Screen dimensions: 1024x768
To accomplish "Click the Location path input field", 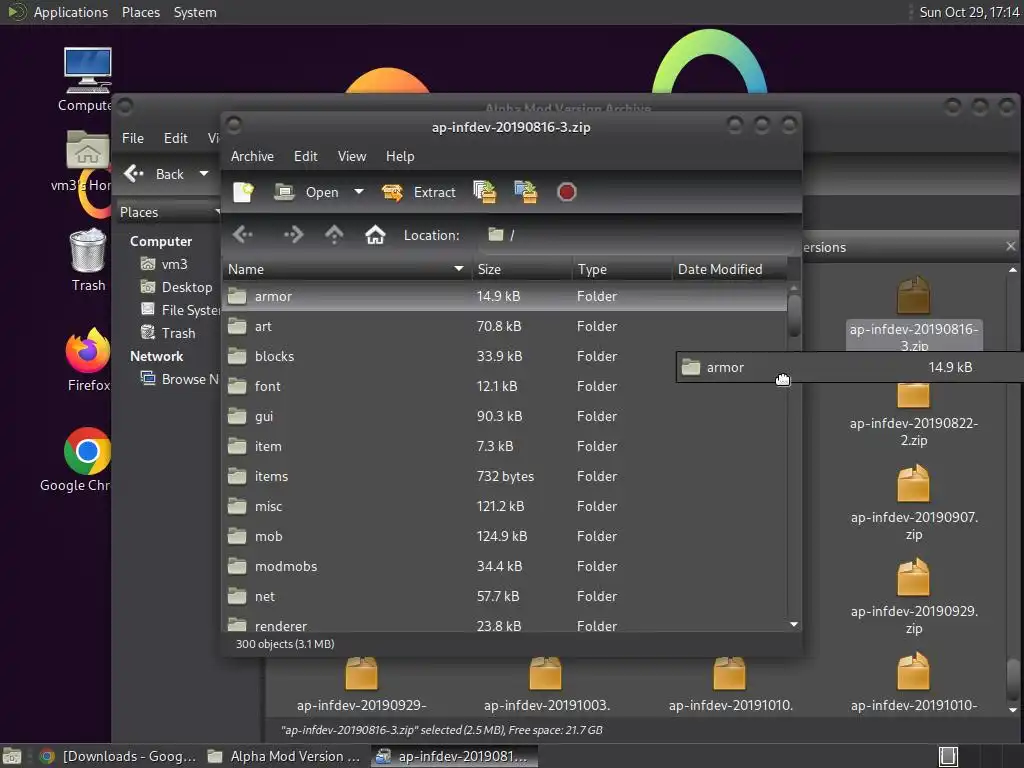I will point(637,235).
